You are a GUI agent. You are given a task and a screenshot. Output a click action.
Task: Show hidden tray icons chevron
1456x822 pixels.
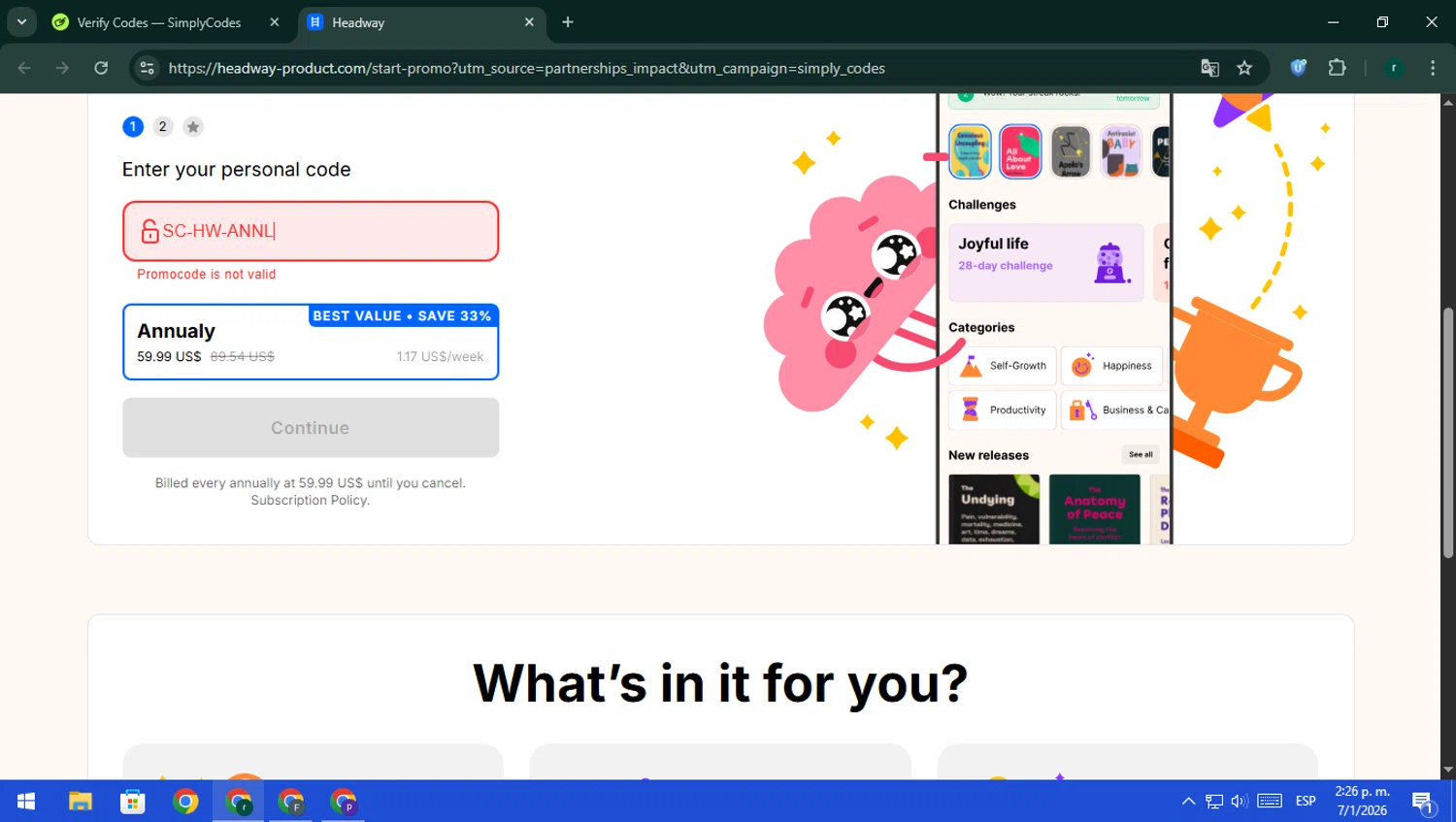click(x=1188, y=801)
